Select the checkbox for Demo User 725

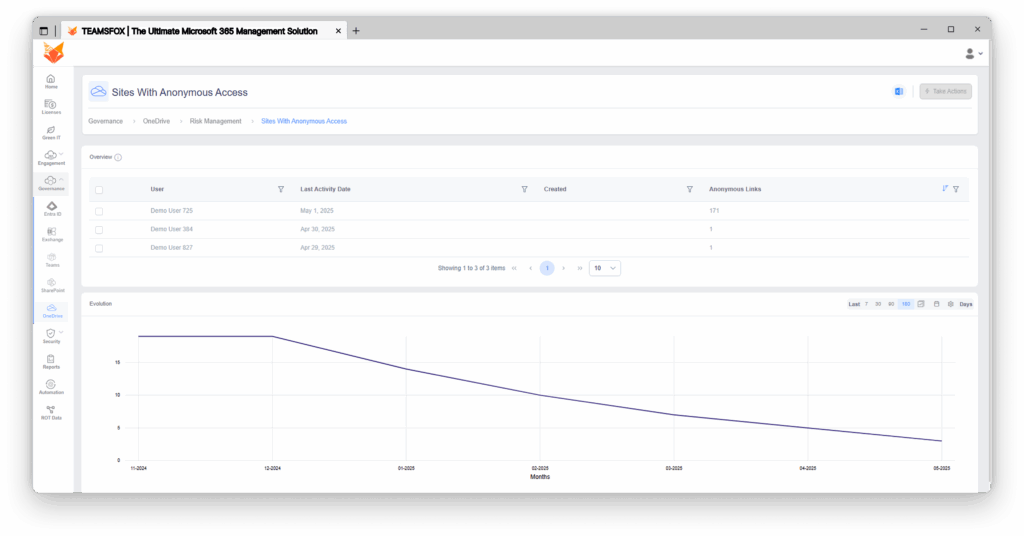click(99, 211)
